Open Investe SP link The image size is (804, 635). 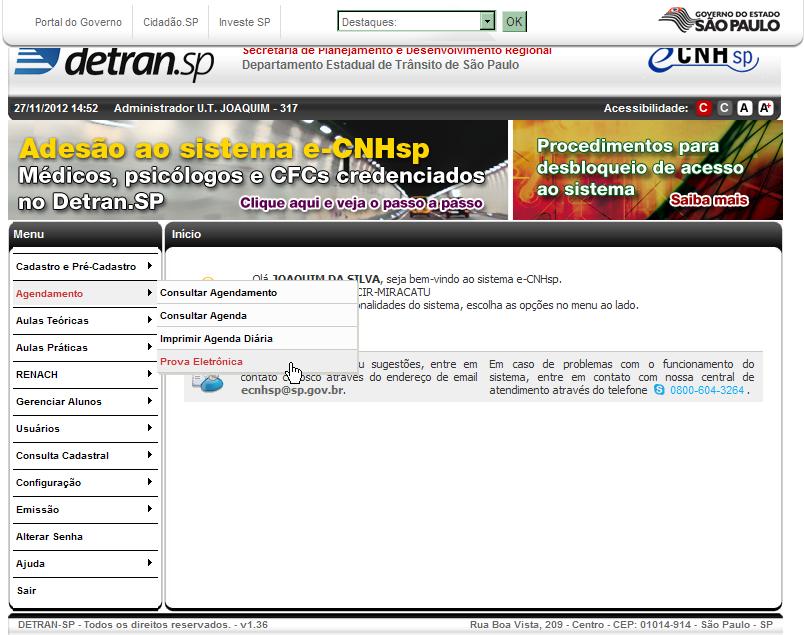(245, 22)
